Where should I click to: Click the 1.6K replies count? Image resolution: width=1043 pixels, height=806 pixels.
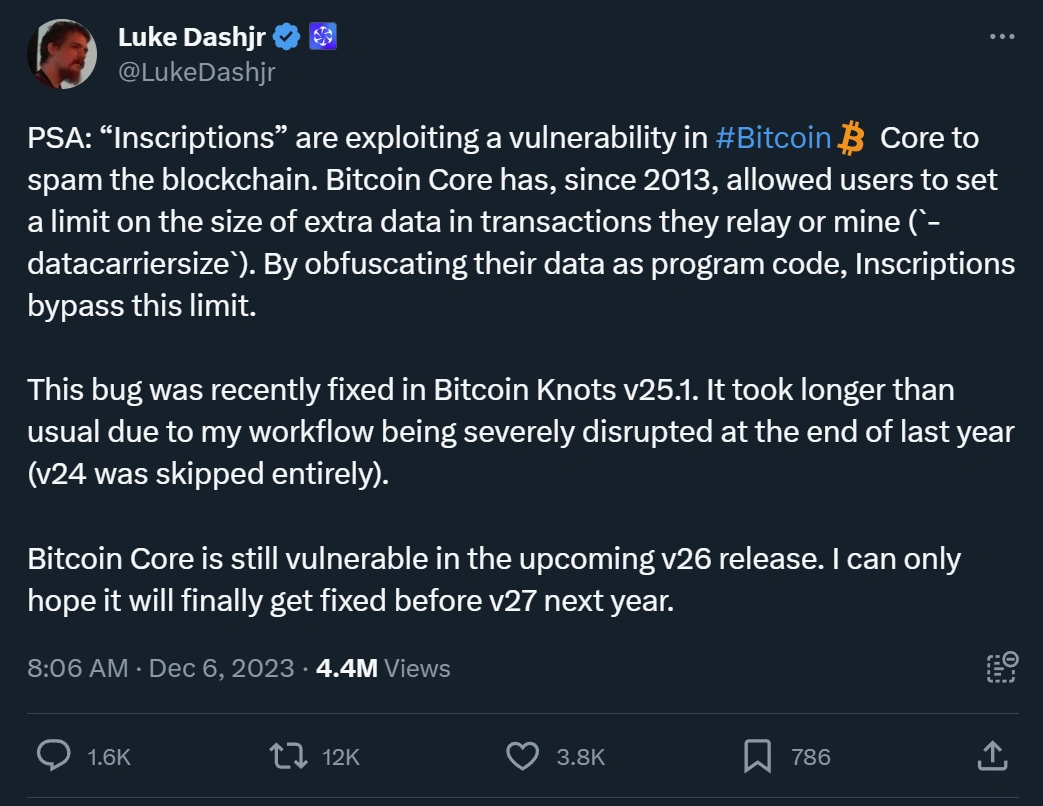109,757
